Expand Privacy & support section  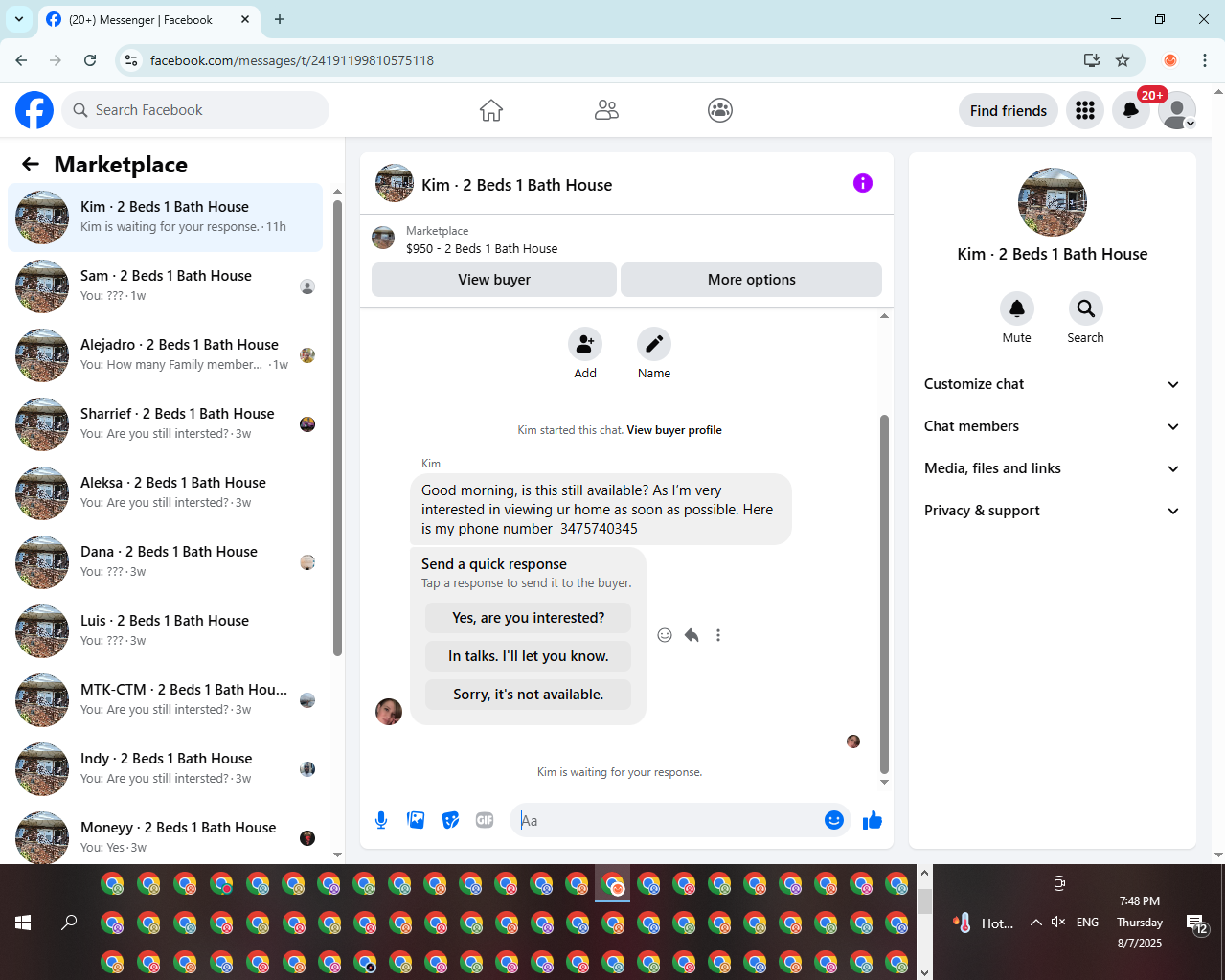1052,511
